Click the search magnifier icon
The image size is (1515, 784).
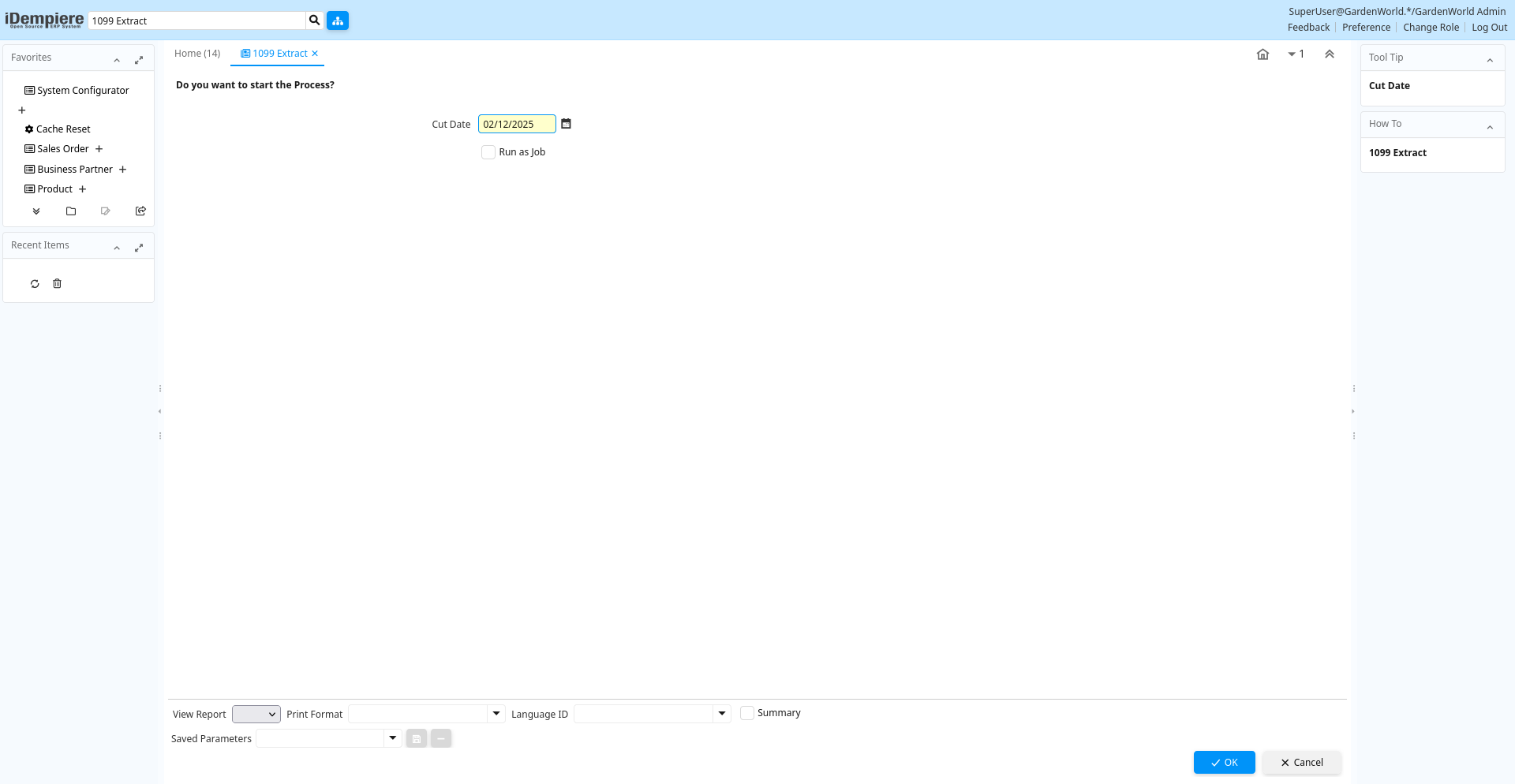click(x=314, y=21)
